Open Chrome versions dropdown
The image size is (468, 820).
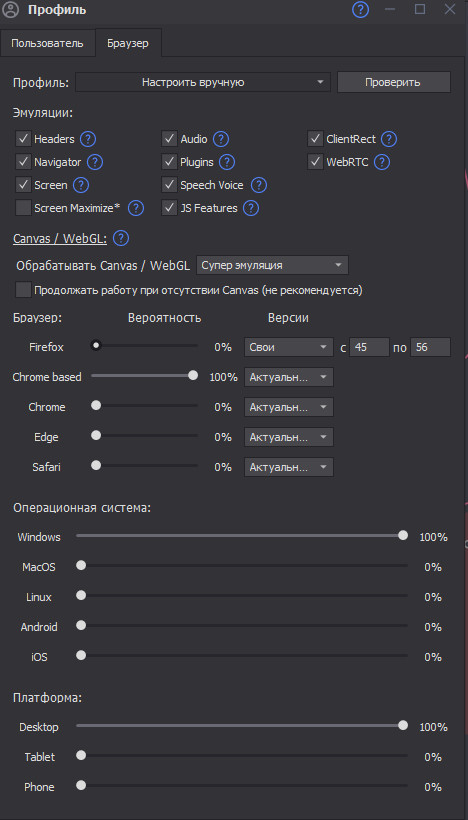pos(289,407)
